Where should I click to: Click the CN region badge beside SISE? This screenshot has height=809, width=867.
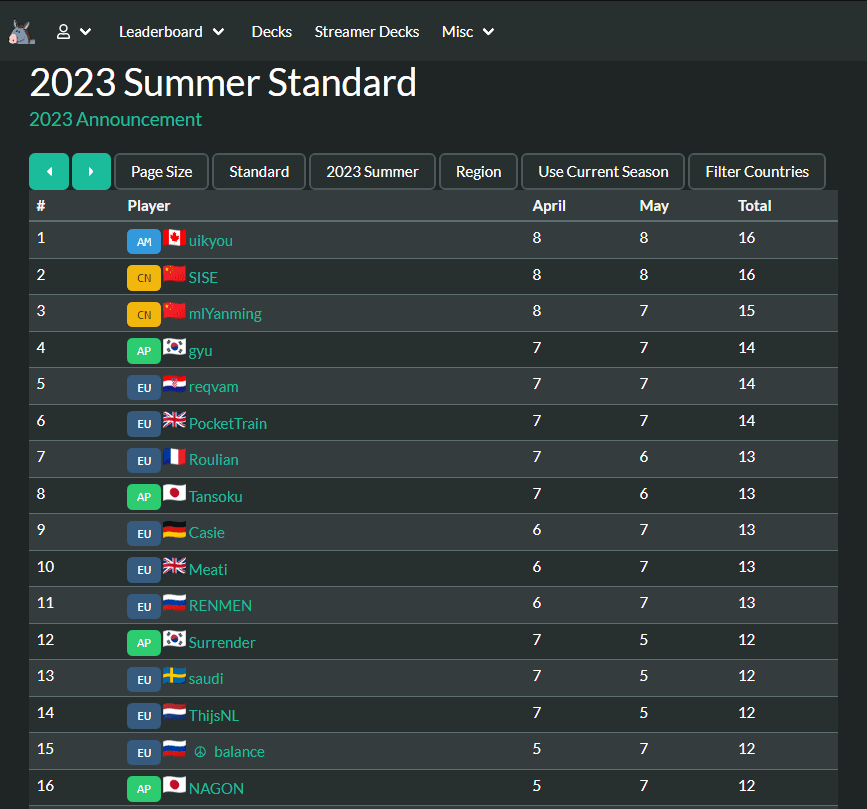pos(143,277)
